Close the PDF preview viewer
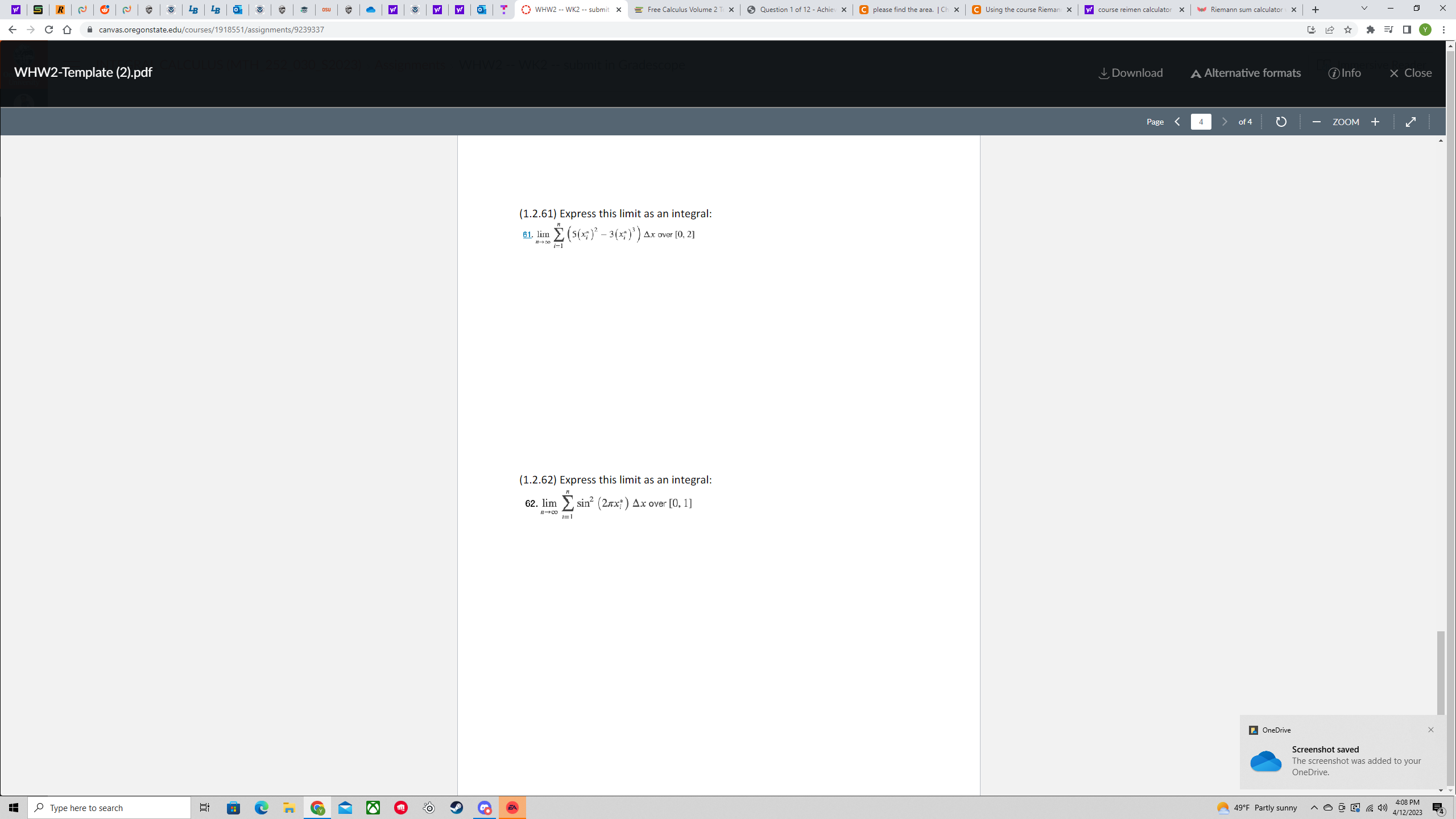Image resolution: width=1456 pixels, height=819 pixels. click(x=1410, y=73)
